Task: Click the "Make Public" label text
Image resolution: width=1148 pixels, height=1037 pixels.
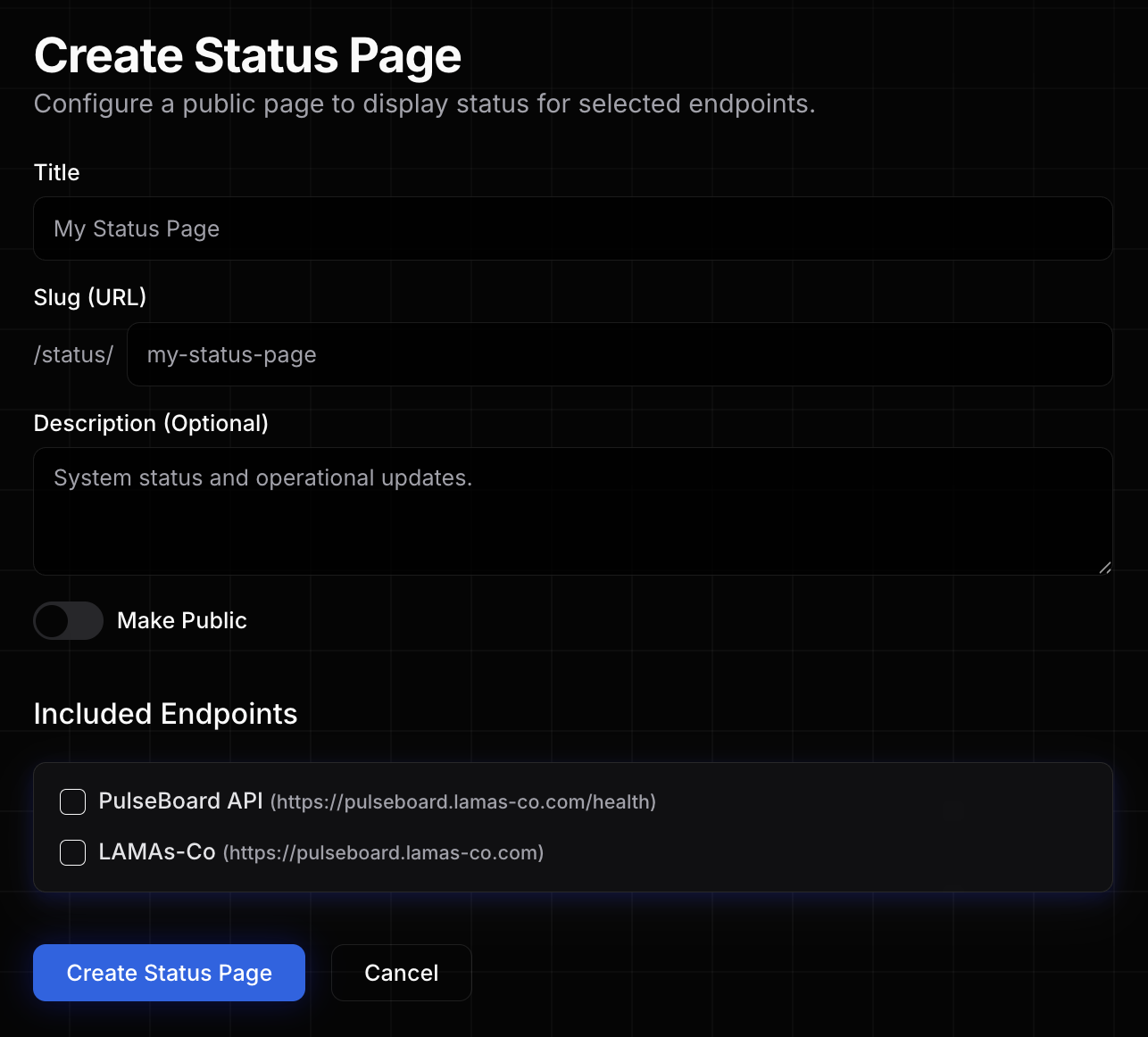Action: coord(181,621)
